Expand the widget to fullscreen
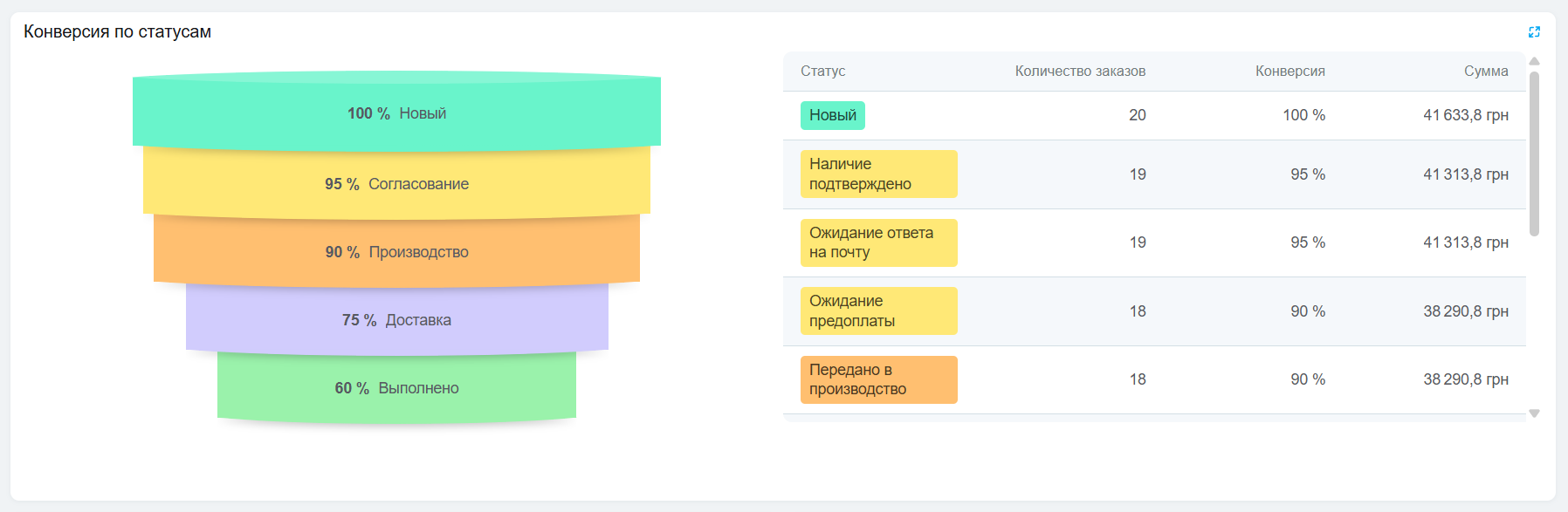This screenshot has height=512, width=1568. coord(1534,32)
